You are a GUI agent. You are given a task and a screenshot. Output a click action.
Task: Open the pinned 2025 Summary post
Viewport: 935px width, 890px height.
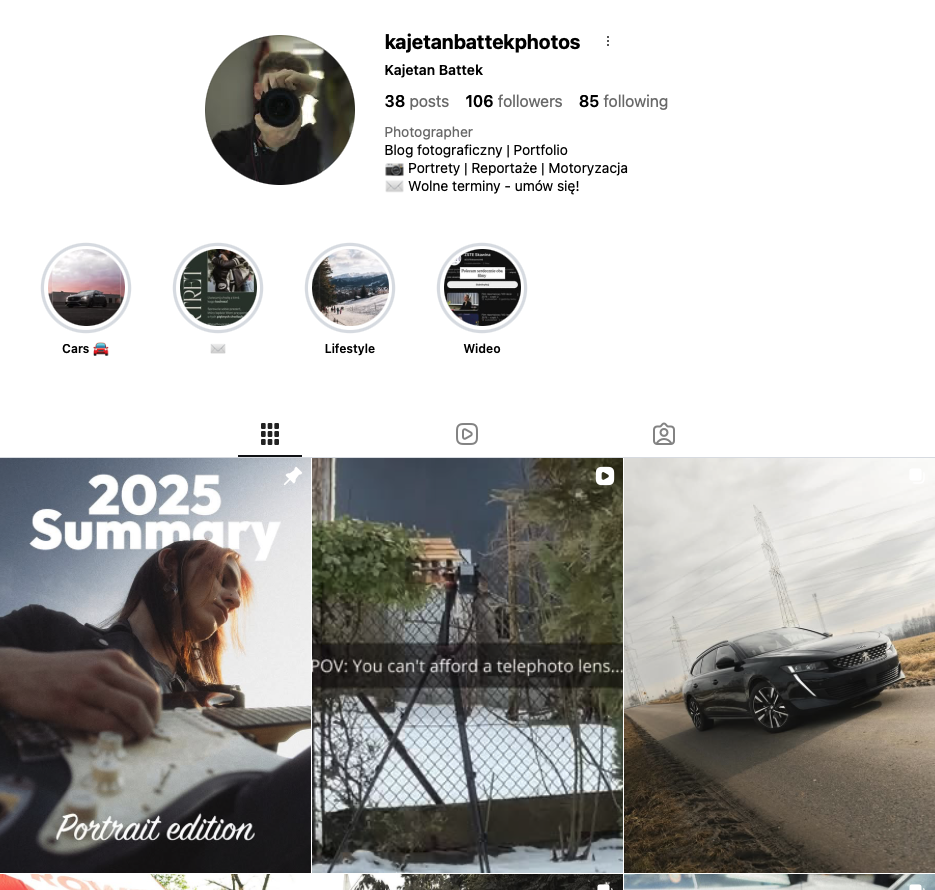pos(155,665)
